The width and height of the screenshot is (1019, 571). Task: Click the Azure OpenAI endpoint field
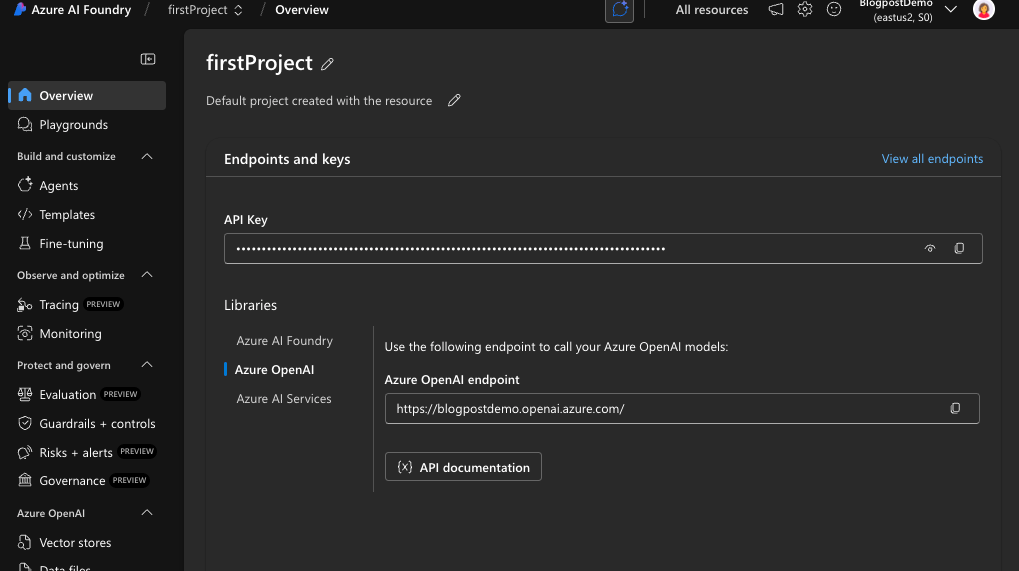tap(660, 409)
